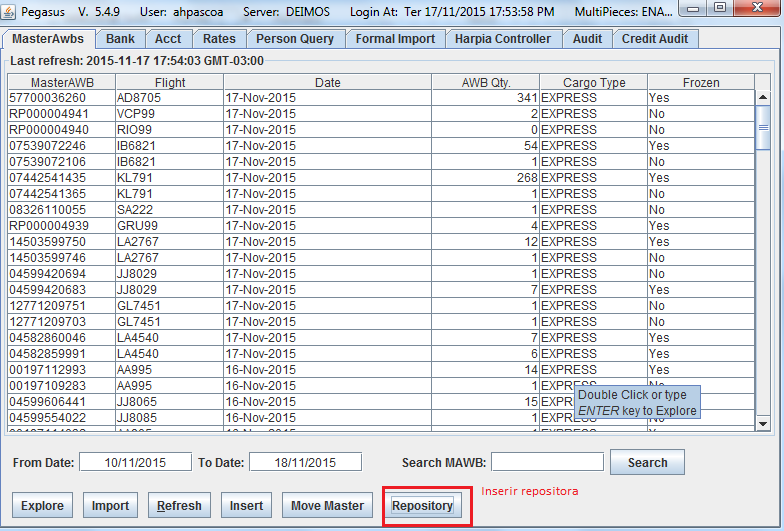Select MasterAWB 00197109283
This screenshot has height=531, width=784.
pos(62,386)
